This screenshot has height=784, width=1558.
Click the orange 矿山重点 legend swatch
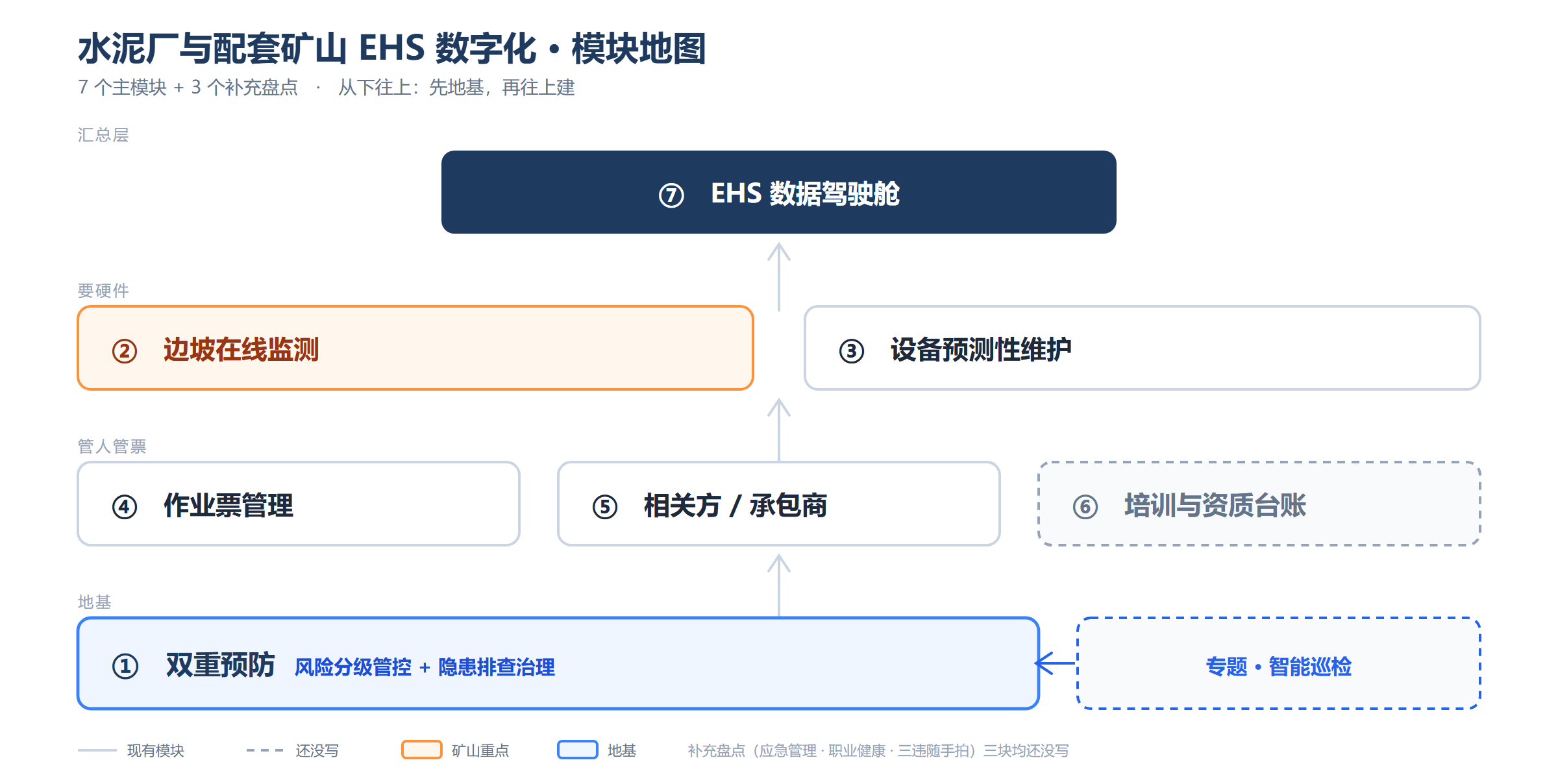coord(422,750)
